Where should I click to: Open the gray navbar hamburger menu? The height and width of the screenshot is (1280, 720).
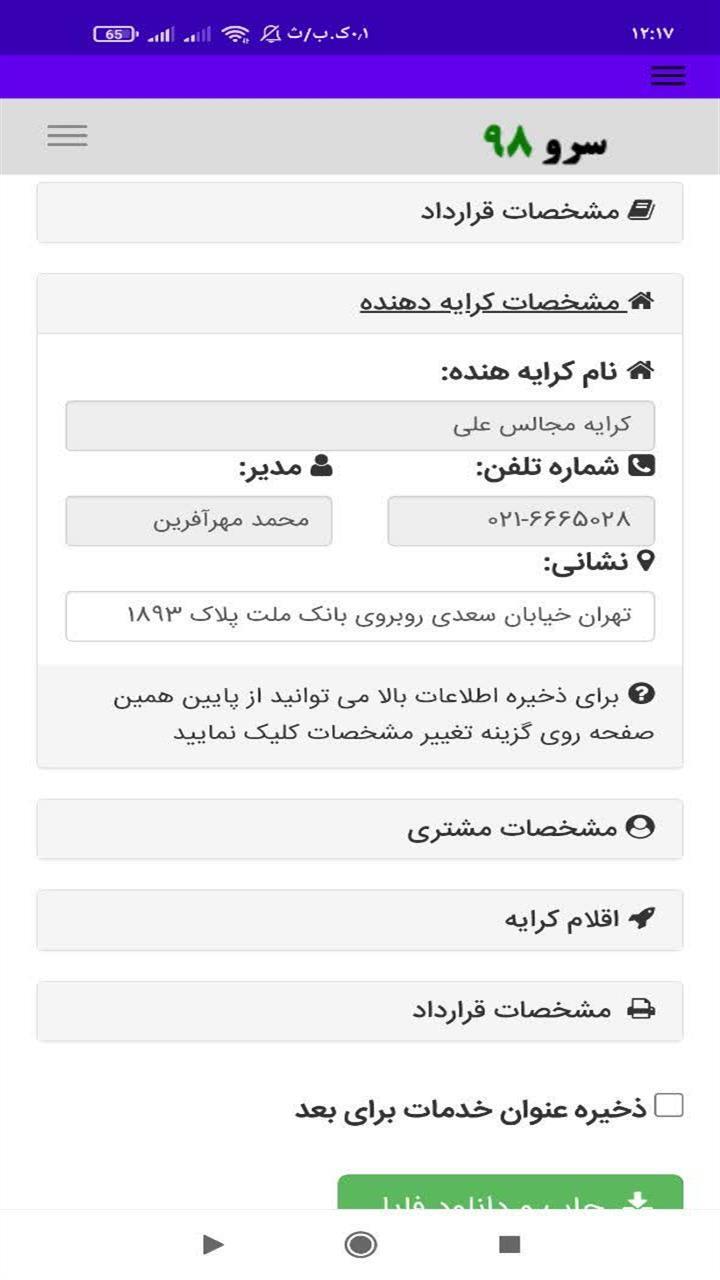click(x=67, y=135)
